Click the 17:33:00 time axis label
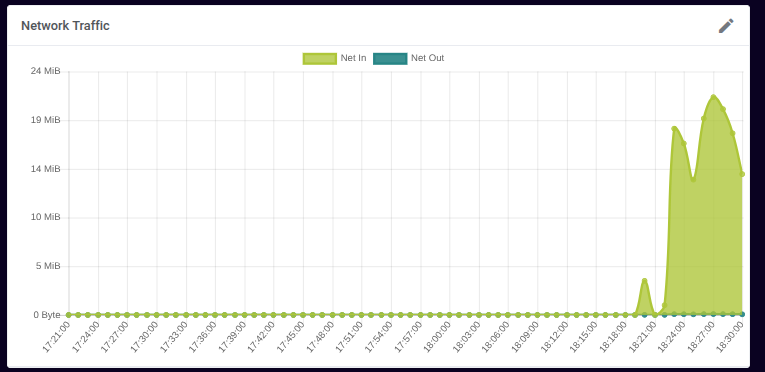This screenshot has height=372, width=765. 173,337
